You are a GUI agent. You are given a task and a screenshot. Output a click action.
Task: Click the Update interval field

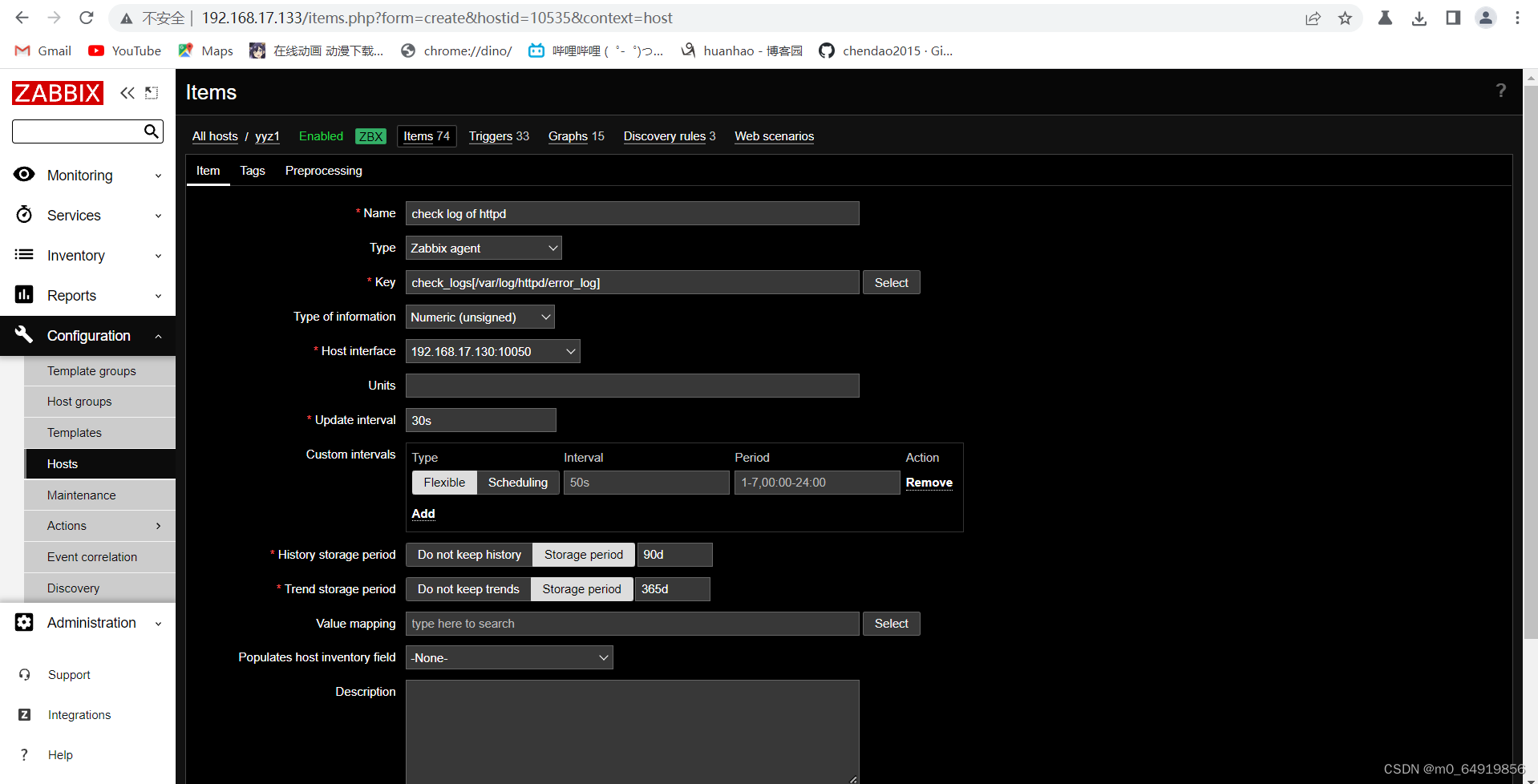click(480, 421)
